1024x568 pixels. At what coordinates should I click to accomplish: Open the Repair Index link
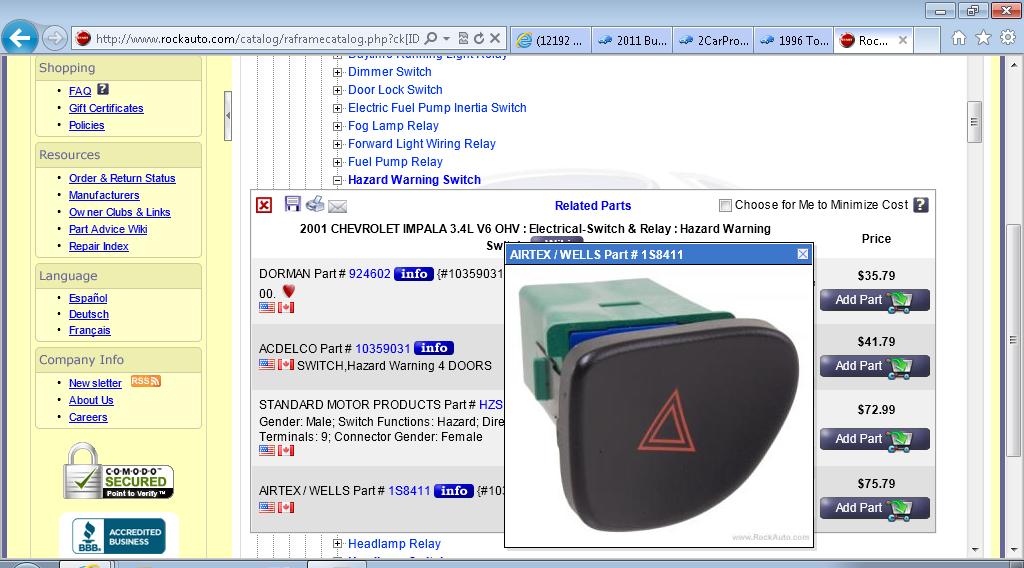(x=99, y=246)
